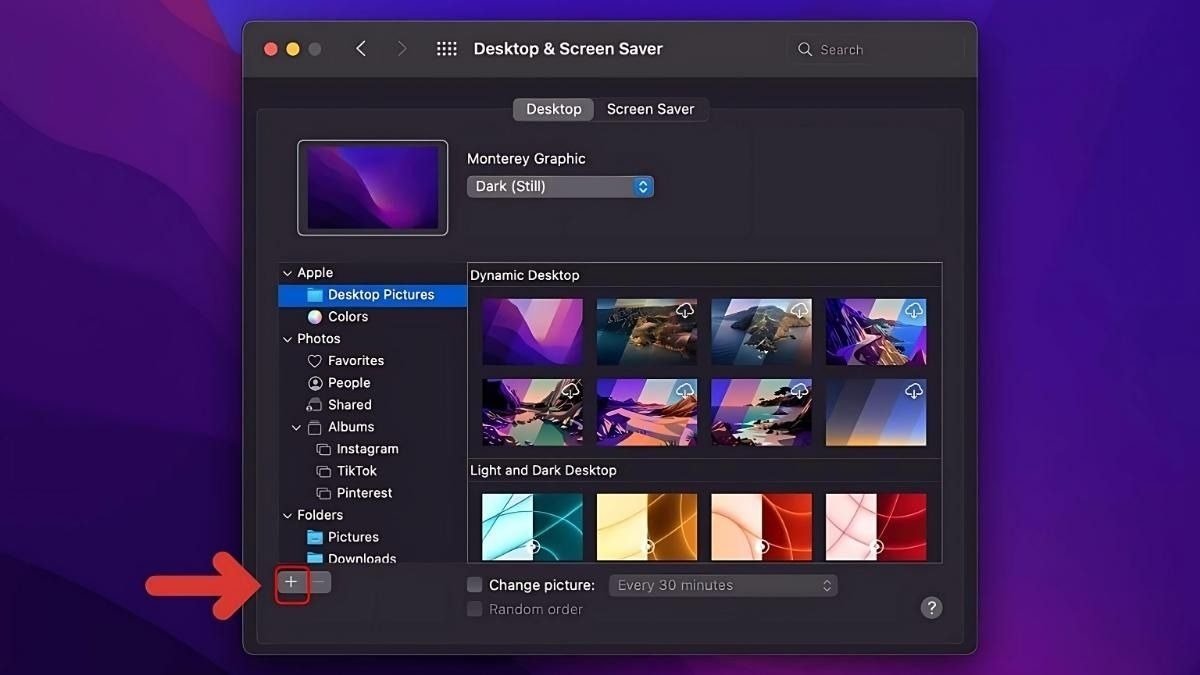Viewport: 1200px width, 675px height.
Task: Open the TikTok album
Action: point(356,470)
